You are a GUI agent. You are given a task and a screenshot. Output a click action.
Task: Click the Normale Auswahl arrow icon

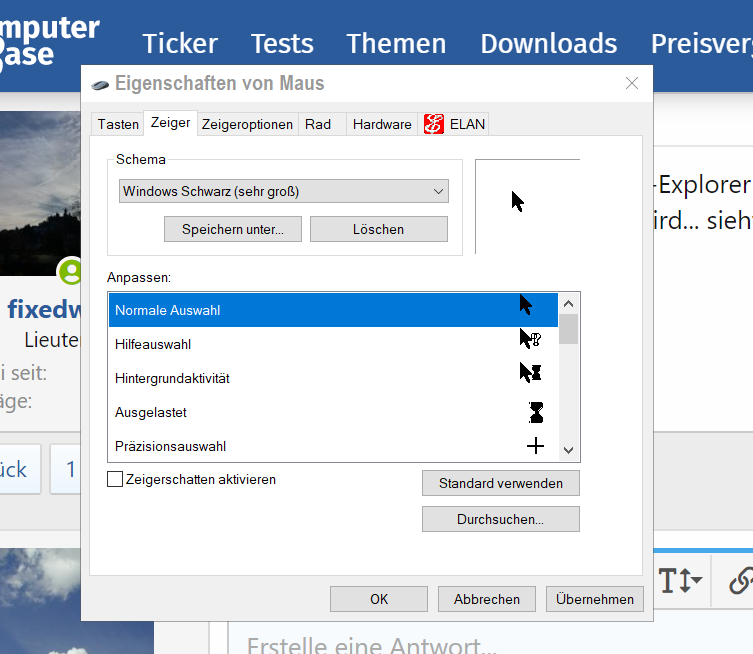click(526, 304)
